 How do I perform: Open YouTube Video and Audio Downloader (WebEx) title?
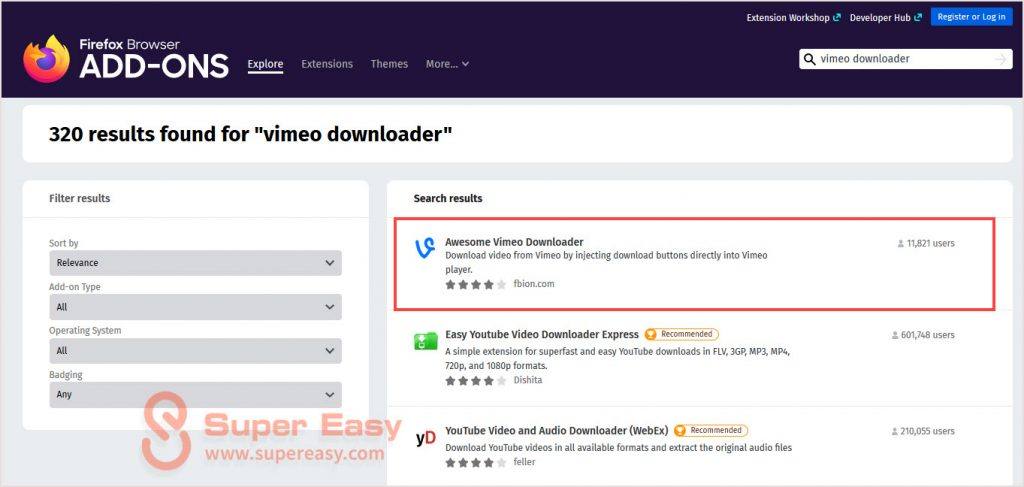[556, 431]
